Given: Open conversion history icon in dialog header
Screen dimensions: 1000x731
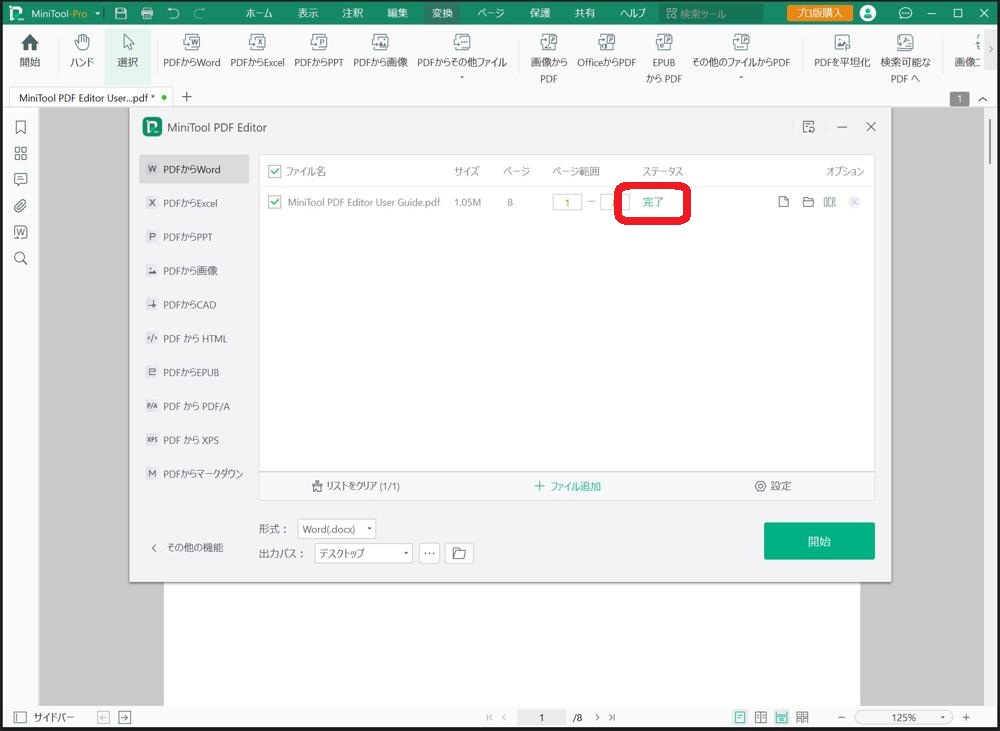Looking at the screenshot, I should point(809,127).
